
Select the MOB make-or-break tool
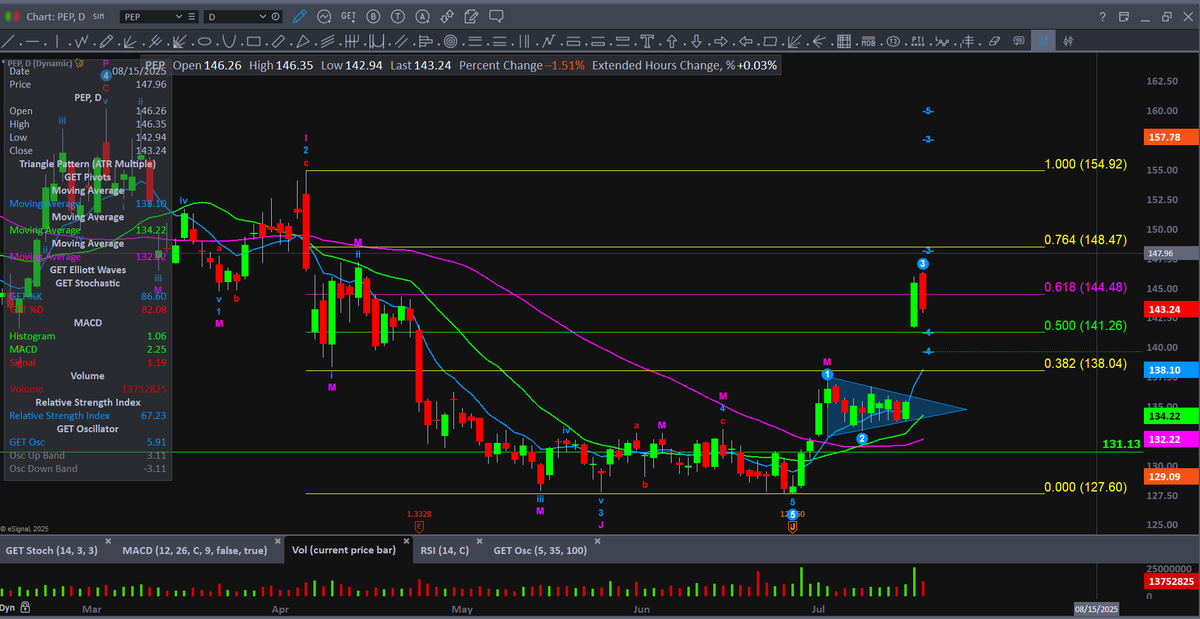868,41
